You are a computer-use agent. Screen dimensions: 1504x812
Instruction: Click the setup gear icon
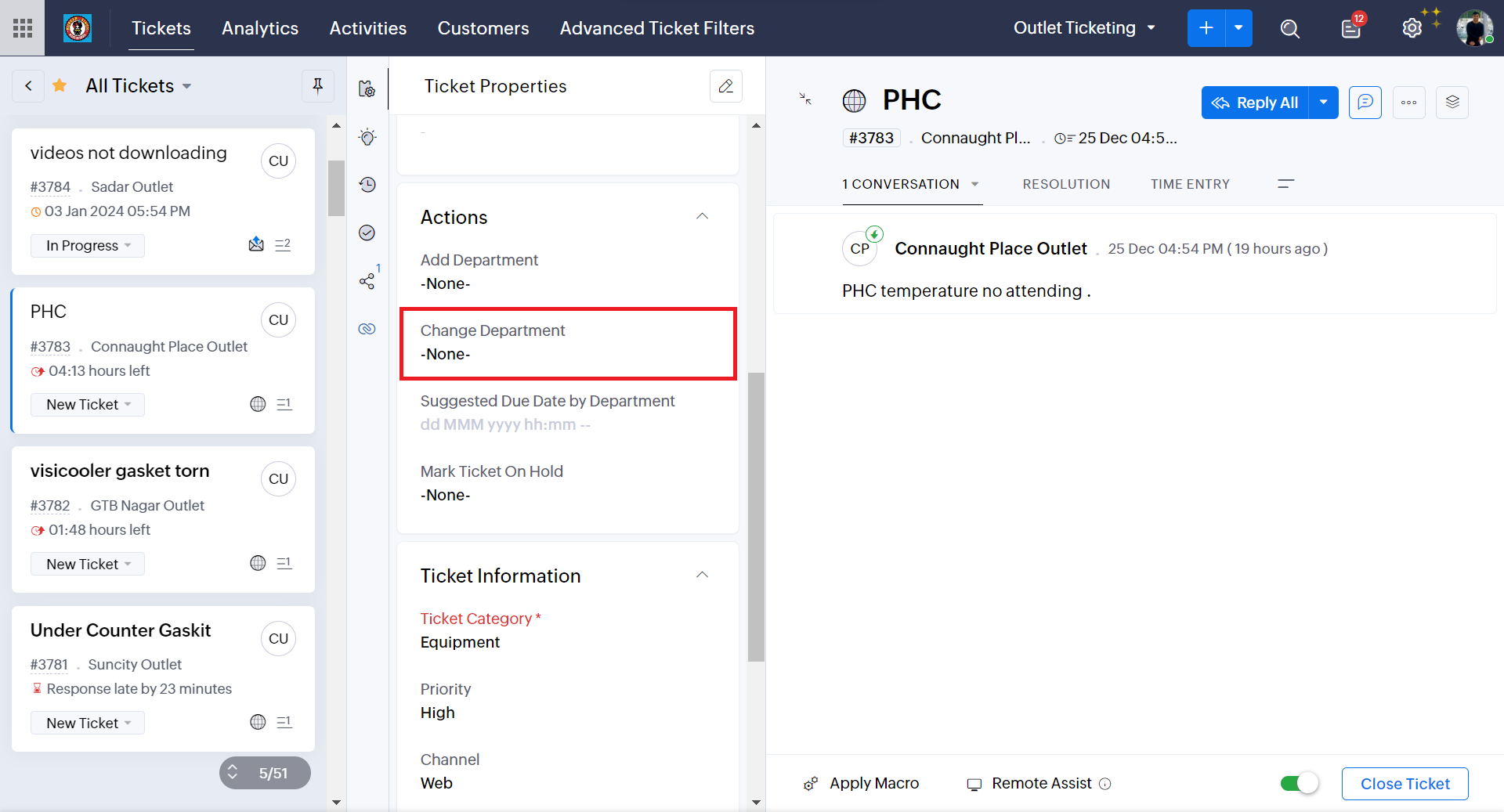click(x=1412, y=29)
